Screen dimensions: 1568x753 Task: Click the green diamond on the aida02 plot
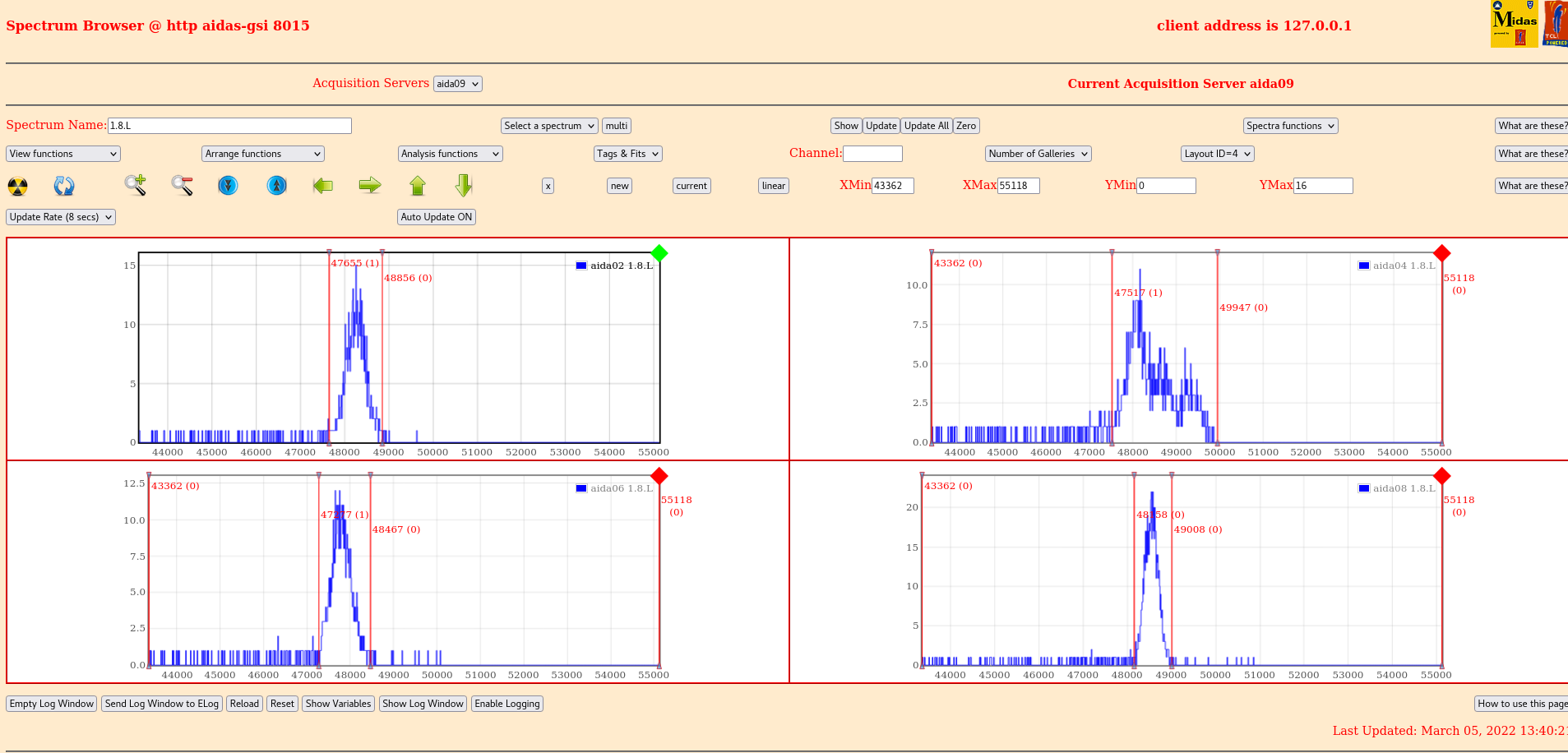pyautogui.click(x=659, y=253)
